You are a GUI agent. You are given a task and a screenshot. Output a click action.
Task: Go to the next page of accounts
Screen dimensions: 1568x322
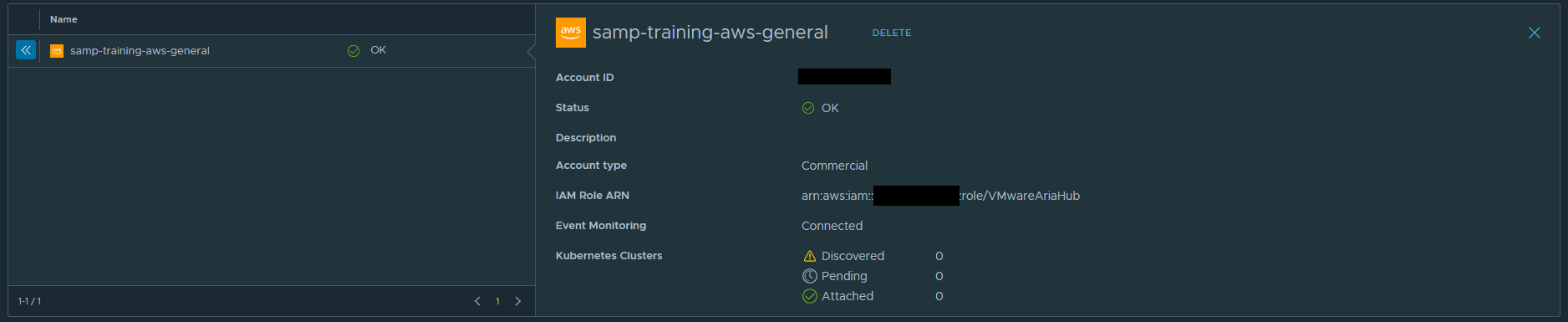pyautogui.click(x=518, y=301)
